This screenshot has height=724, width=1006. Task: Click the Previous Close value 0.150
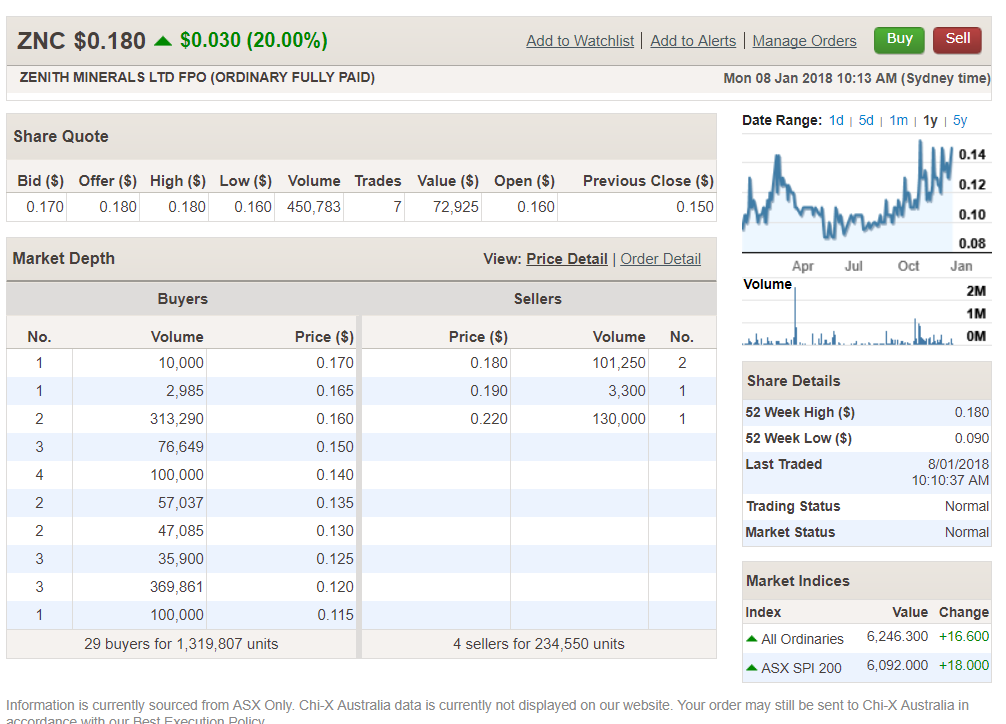tap(695, 207)
